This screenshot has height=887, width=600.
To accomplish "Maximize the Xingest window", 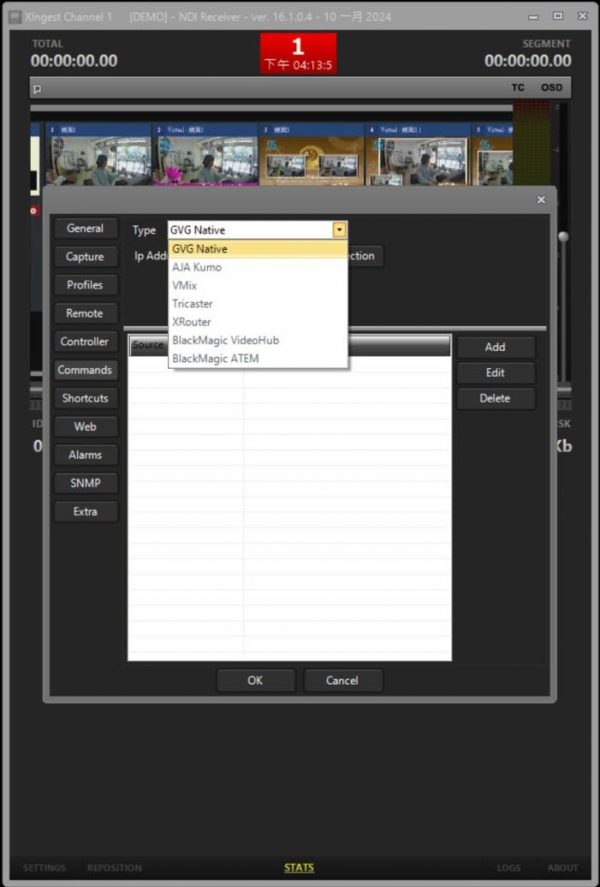I will point(558,16).
